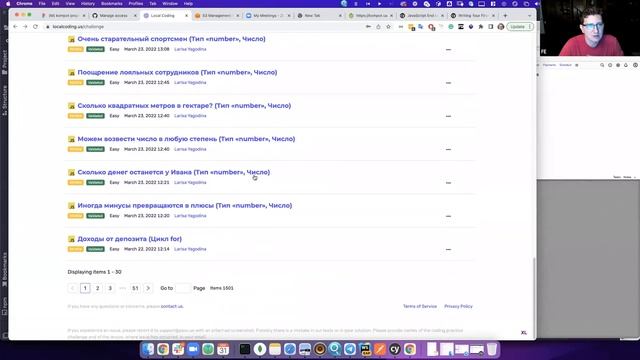This screenshot has height=360, width=640.
Task: Open Cypress 'cy' icon in dock
Action: (x=395, y=349)
